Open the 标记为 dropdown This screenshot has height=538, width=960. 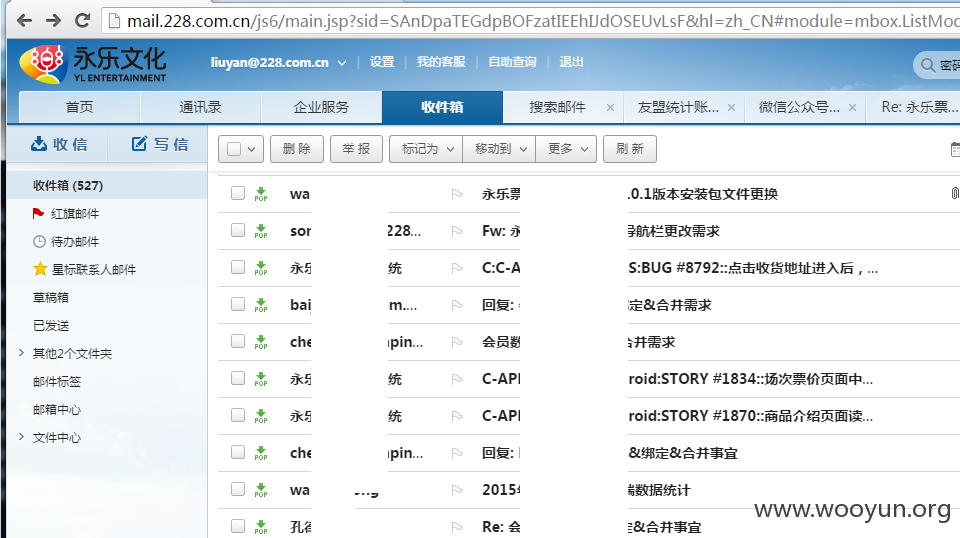coord(426,149)
